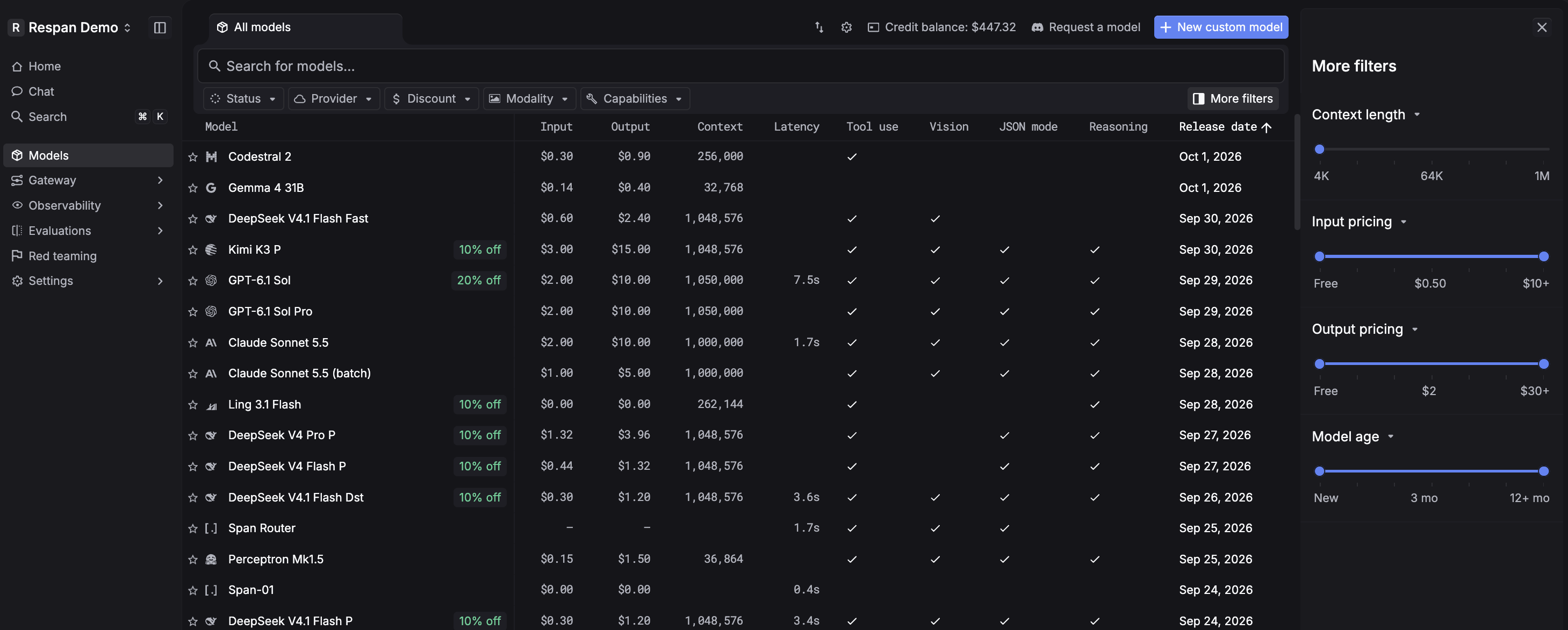Viewport: 1568px width, 630px height.
Task: Click the Context length slider handle
Action: tap(1319, 149)
